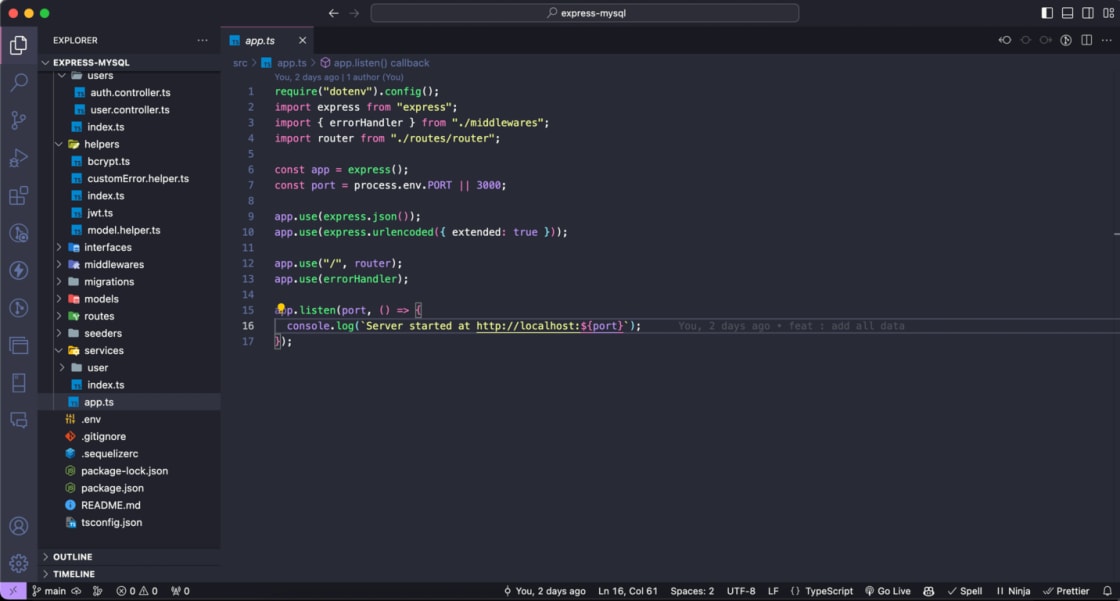Open the Explorer view in activity bar

click(19, 45)
